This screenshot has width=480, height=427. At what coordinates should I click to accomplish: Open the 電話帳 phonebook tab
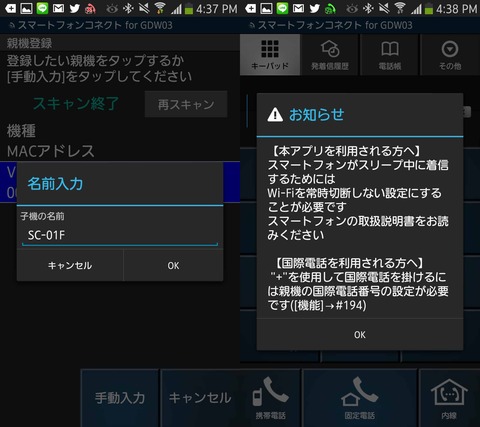coord(389,55)
